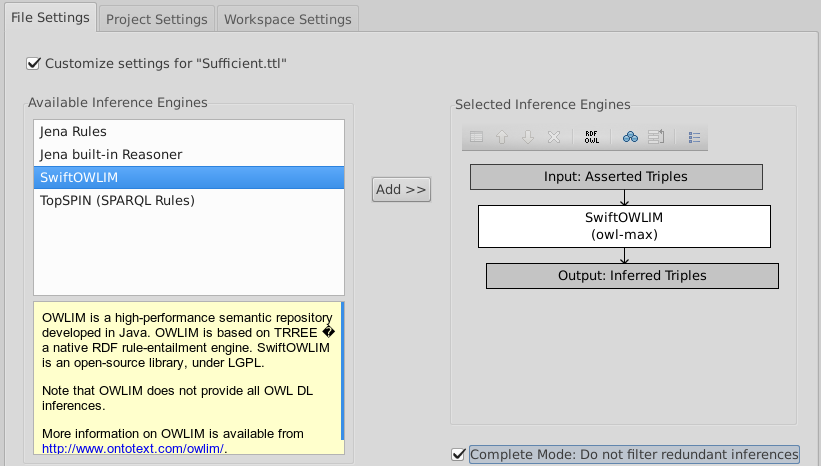The width and height of the screenshot is (821, 466).
Task: Click the configure engine table icon
Action: click(x=477, y=137)
